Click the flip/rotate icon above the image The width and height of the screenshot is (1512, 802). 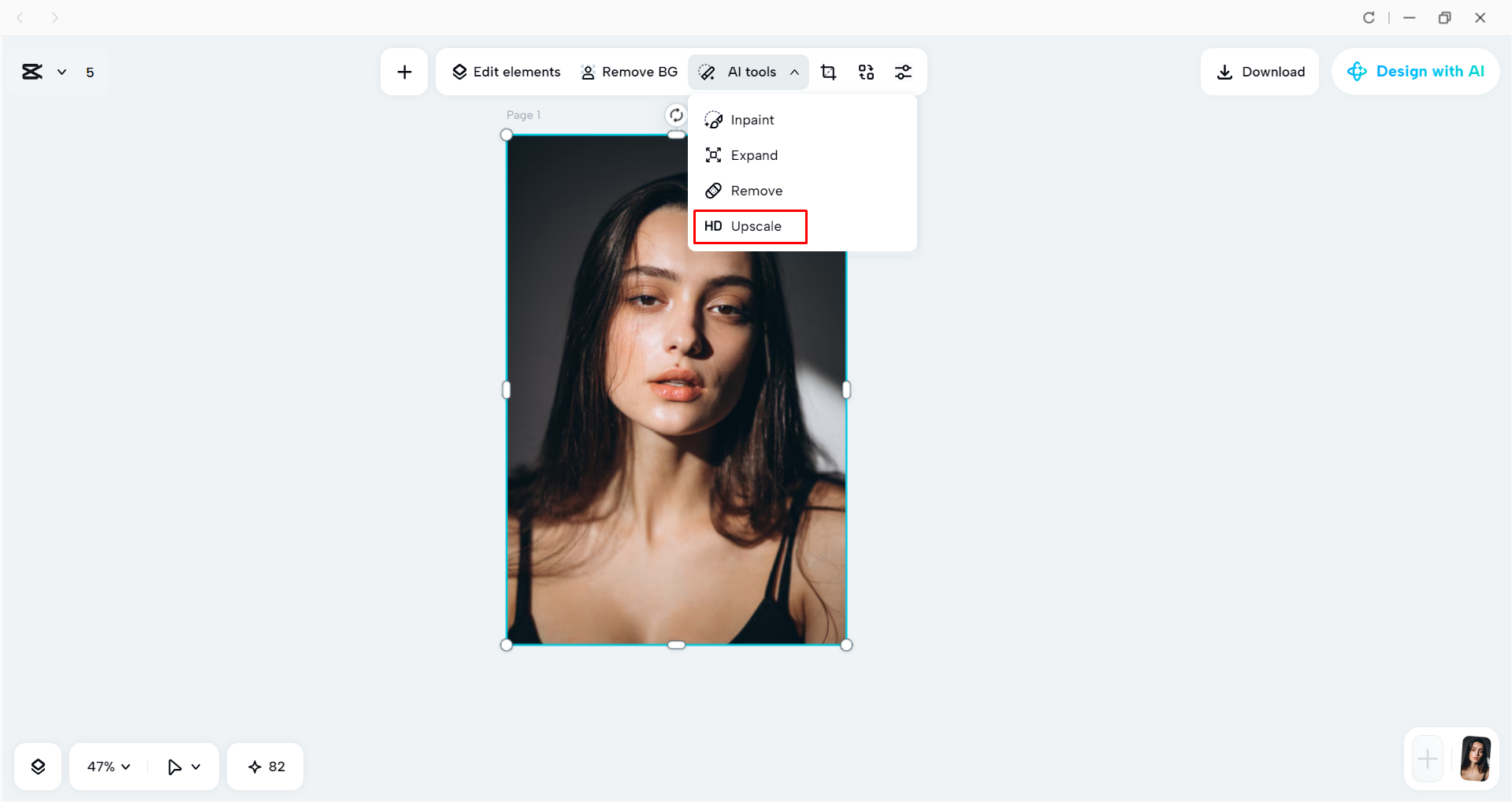click(676, 114)
